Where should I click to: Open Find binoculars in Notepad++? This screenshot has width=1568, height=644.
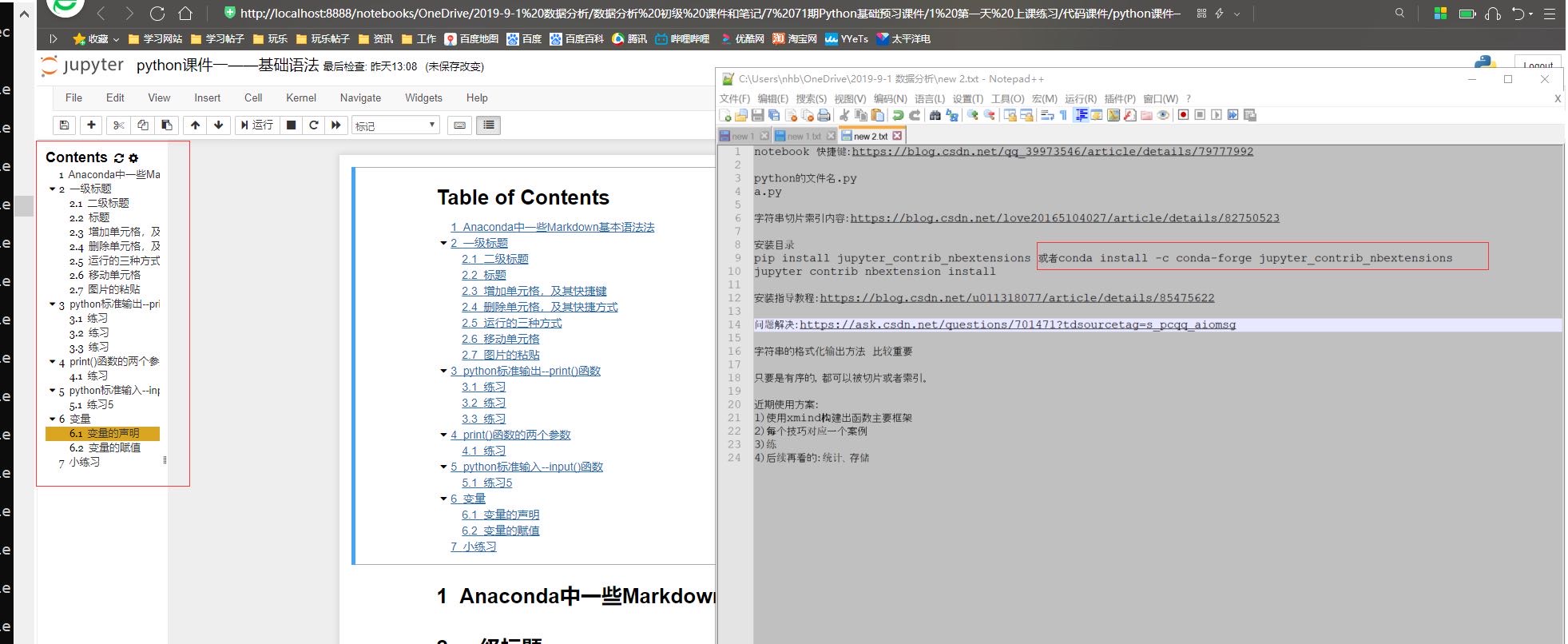point(935,116)
